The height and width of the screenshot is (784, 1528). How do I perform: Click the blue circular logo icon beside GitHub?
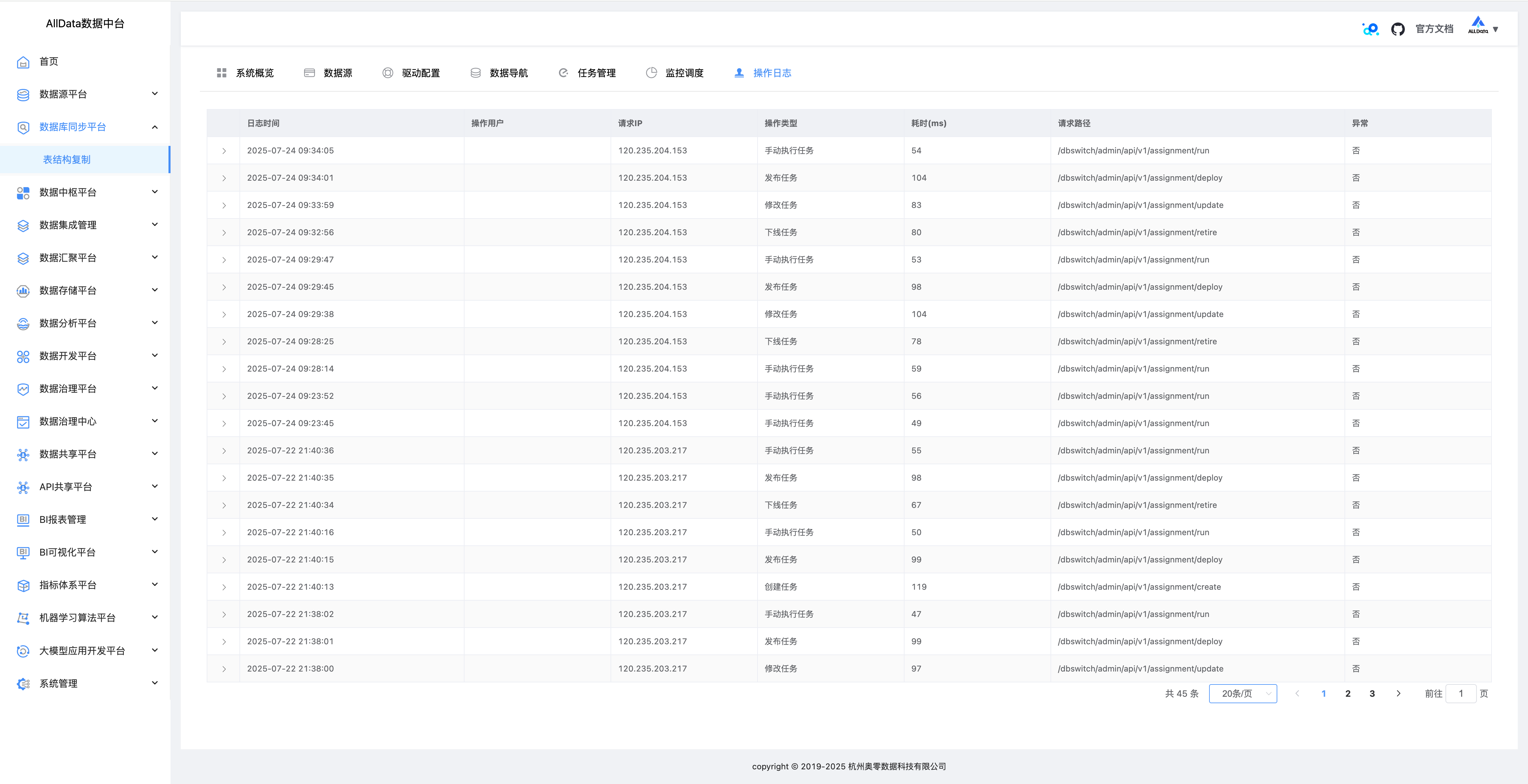1371,29
